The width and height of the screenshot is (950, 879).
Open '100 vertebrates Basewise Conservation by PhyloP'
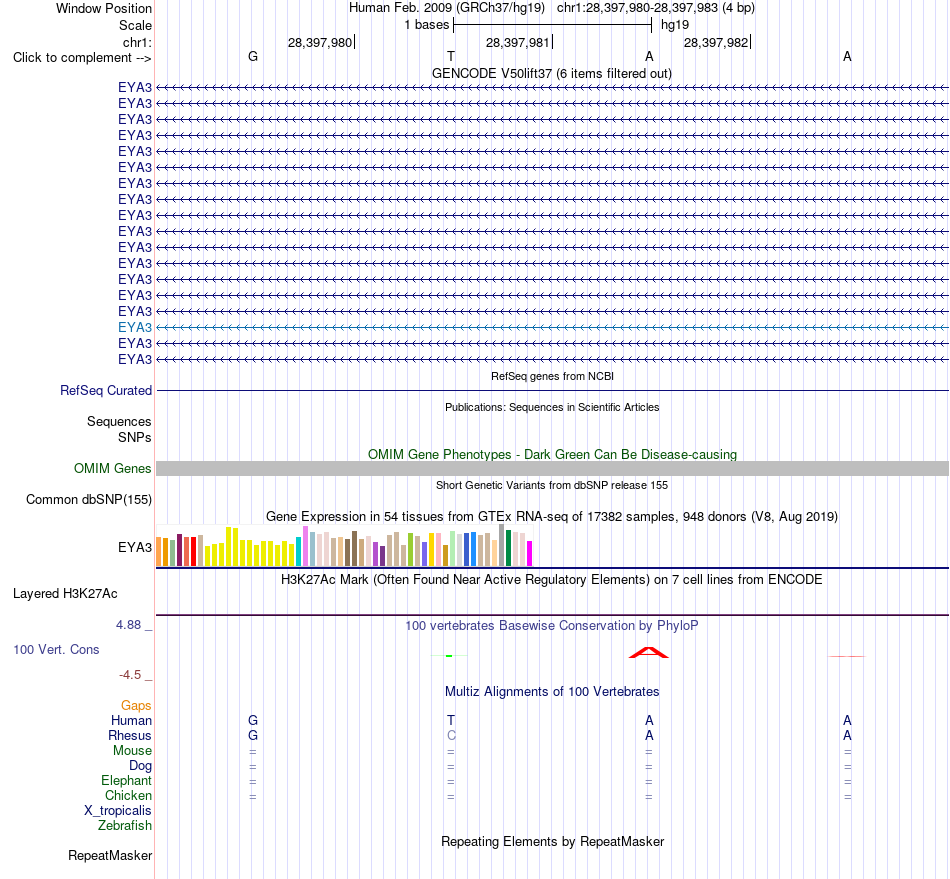pos(552,626)
